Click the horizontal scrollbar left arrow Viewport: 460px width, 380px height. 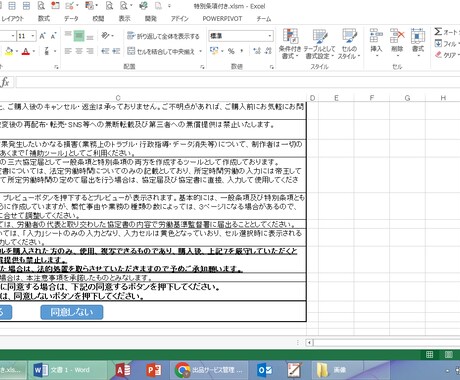(309, 342)
